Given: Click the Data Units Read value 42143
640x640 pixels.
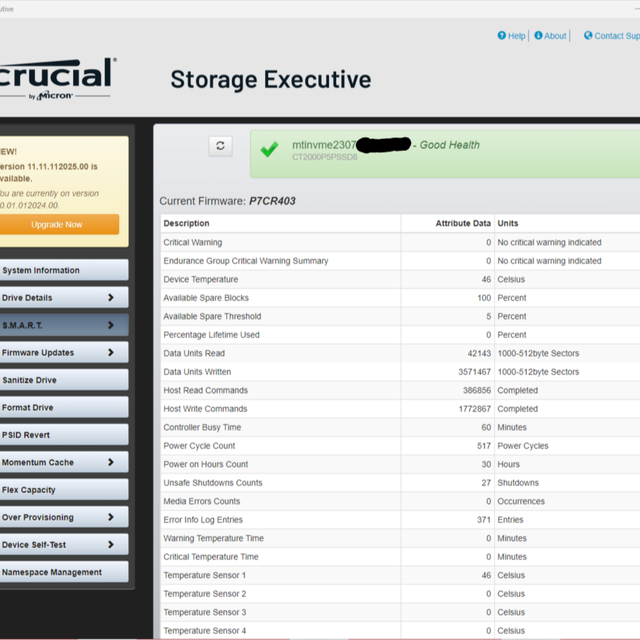Looking at the screenshot, I should pyautogui.click(x=479, y=353).
